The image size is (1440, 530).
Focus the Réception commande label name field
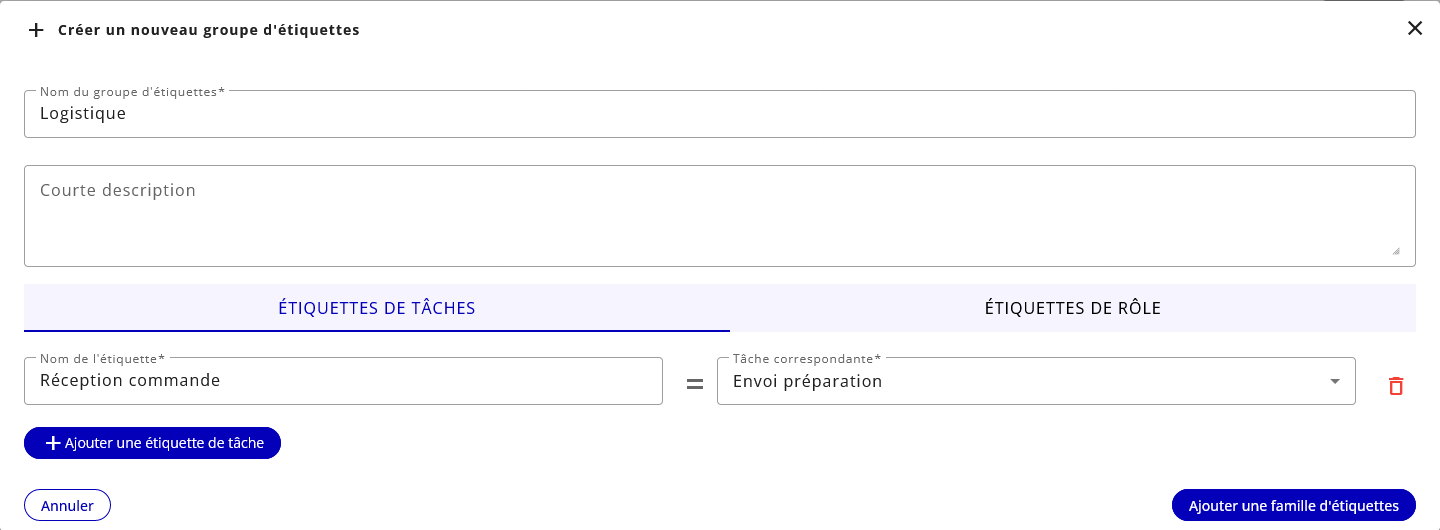click(343, 381)
